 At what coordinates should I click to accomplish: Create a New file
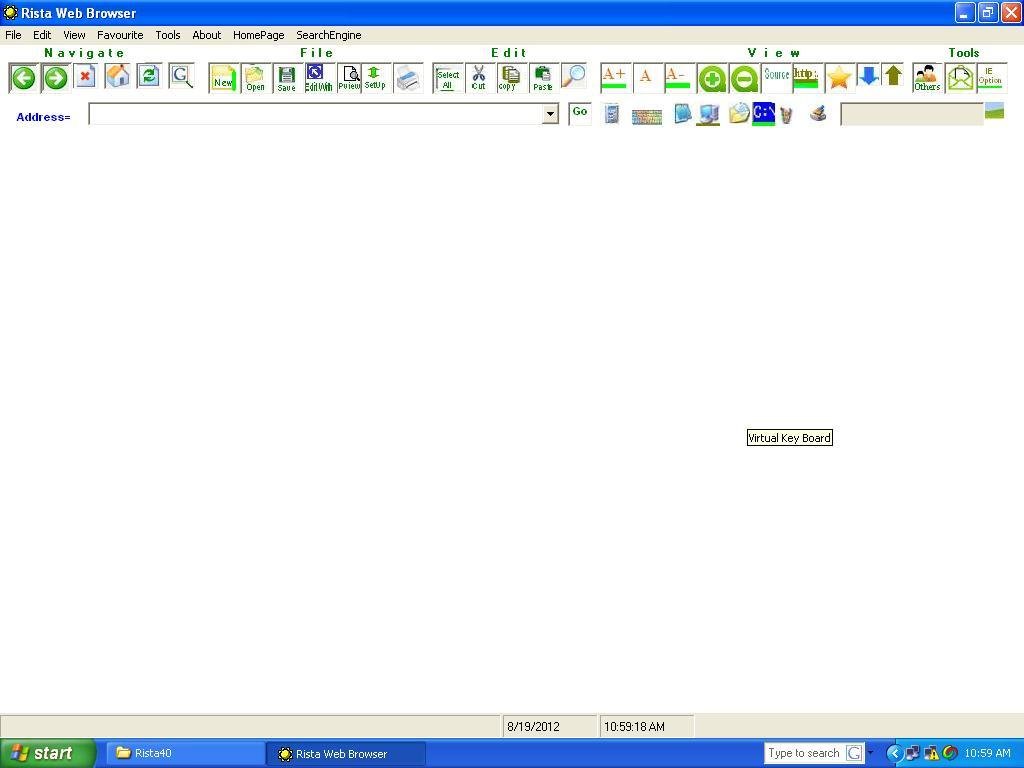(223, 78)
